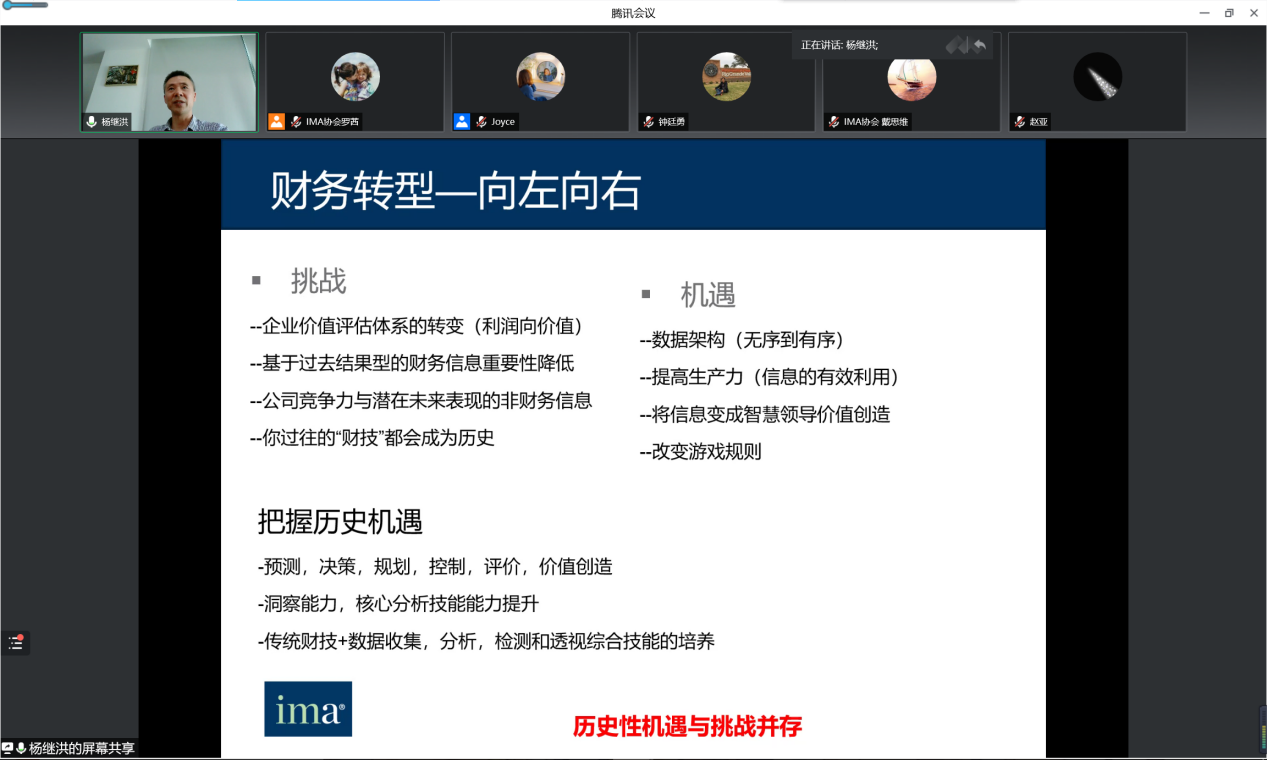Click the muted mic icon next to IMA协会罗西
The image size is (1267, 760).
tap(296, 122)
